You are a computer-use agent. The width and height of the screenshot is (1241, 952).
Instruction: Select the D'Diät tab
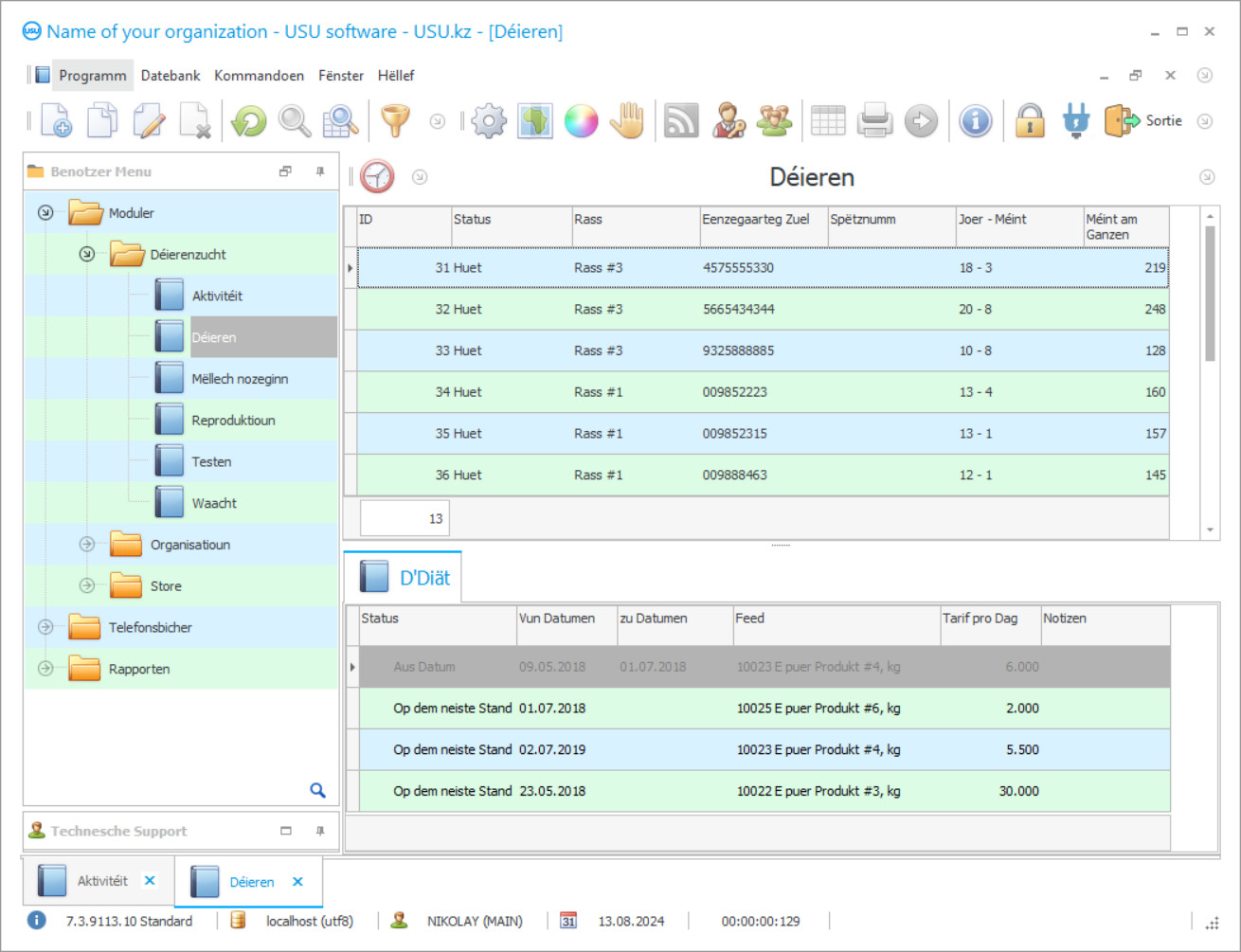coord(403,577)
